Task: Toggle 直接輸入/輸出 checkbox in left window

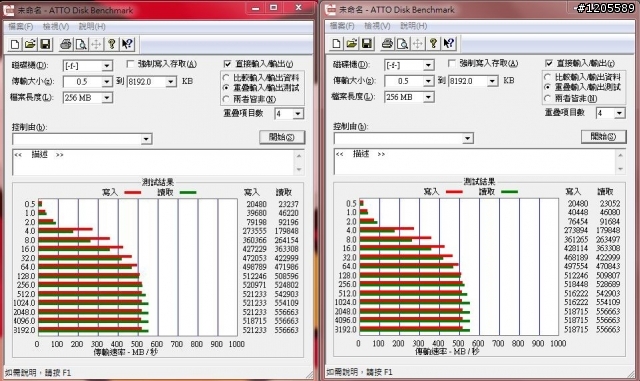Action: tap(227, 64)
